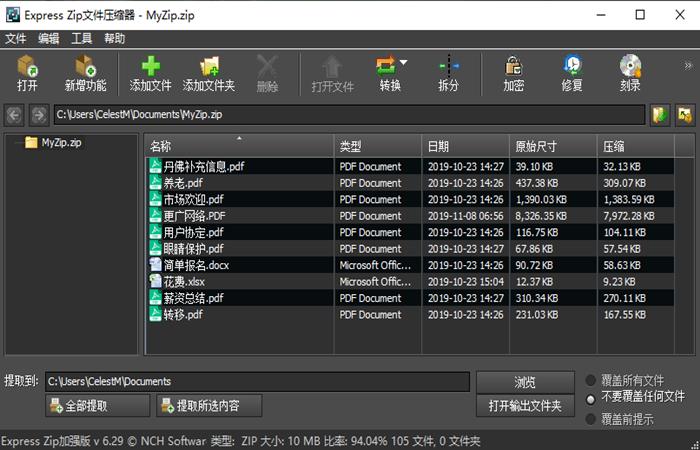Click the 加密 encrypt lock icon
The height and width of the screenshot is (450, 700).
514,66
